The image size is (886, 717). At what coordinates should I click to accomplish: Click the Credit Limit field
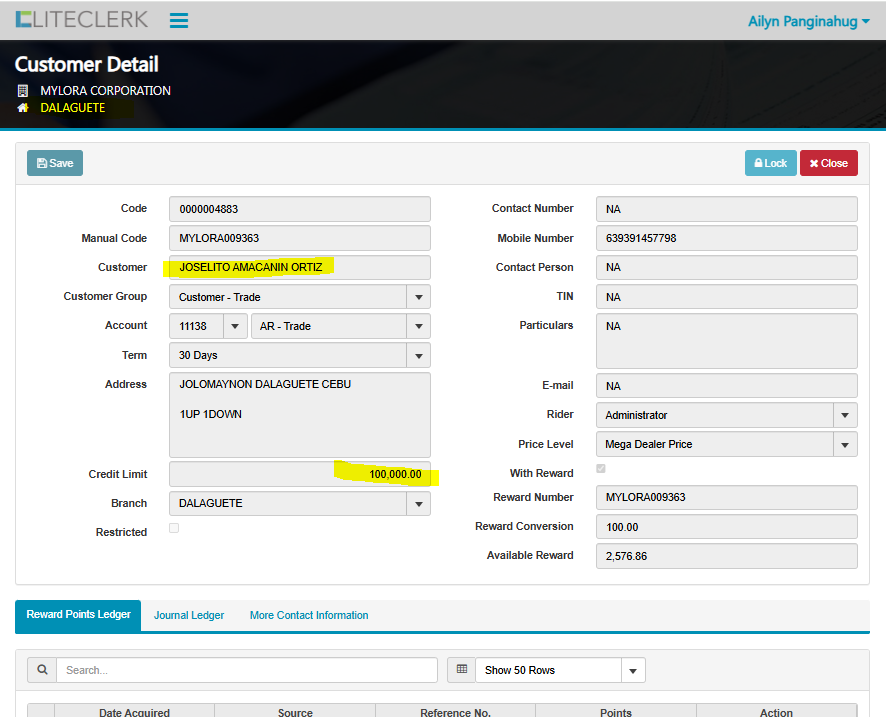coord(300,474)
